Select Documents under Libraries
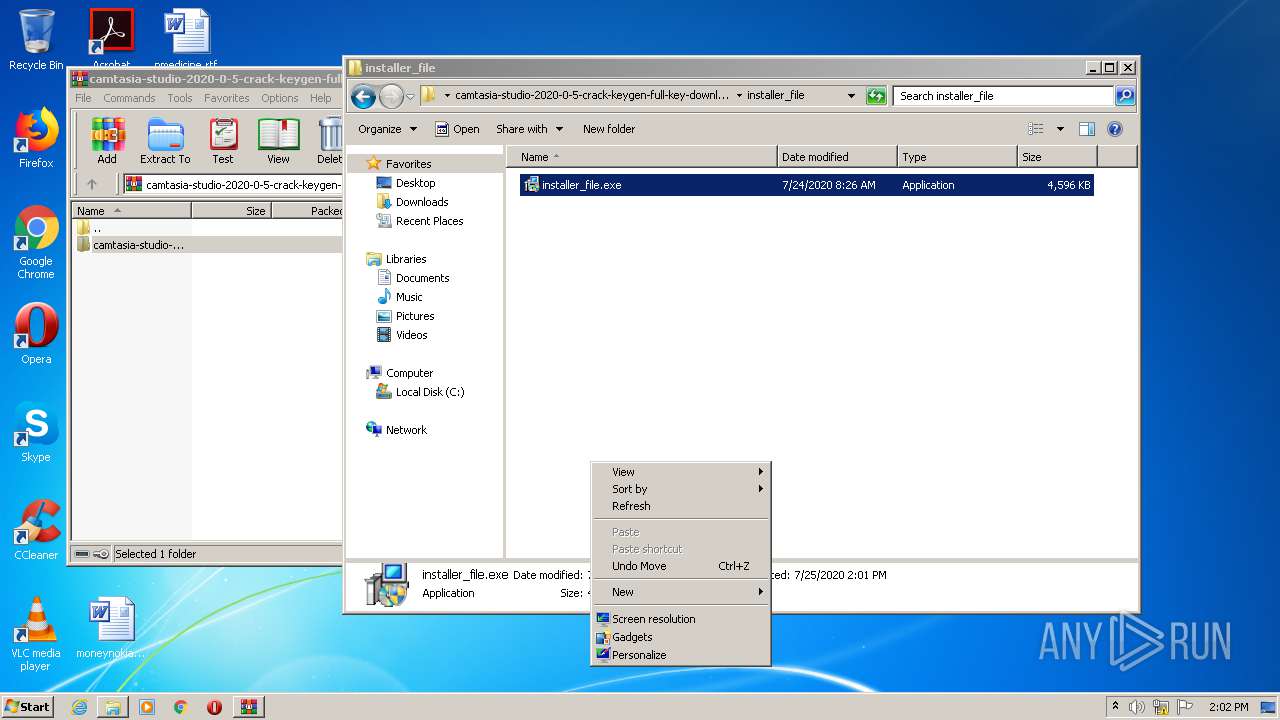Image resolution: width=1280 pixels, height=720 pixels. (x=422, y=278)
